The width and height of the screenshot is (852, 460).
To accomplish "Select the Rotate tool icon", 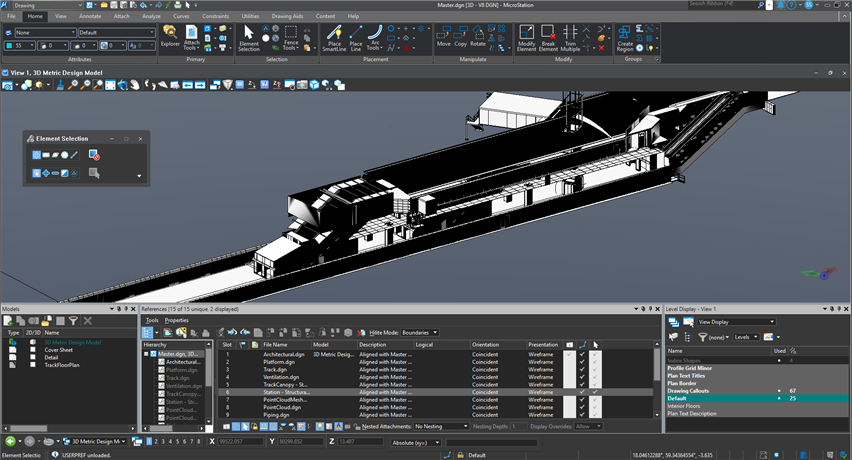I will tap(478, 36).
